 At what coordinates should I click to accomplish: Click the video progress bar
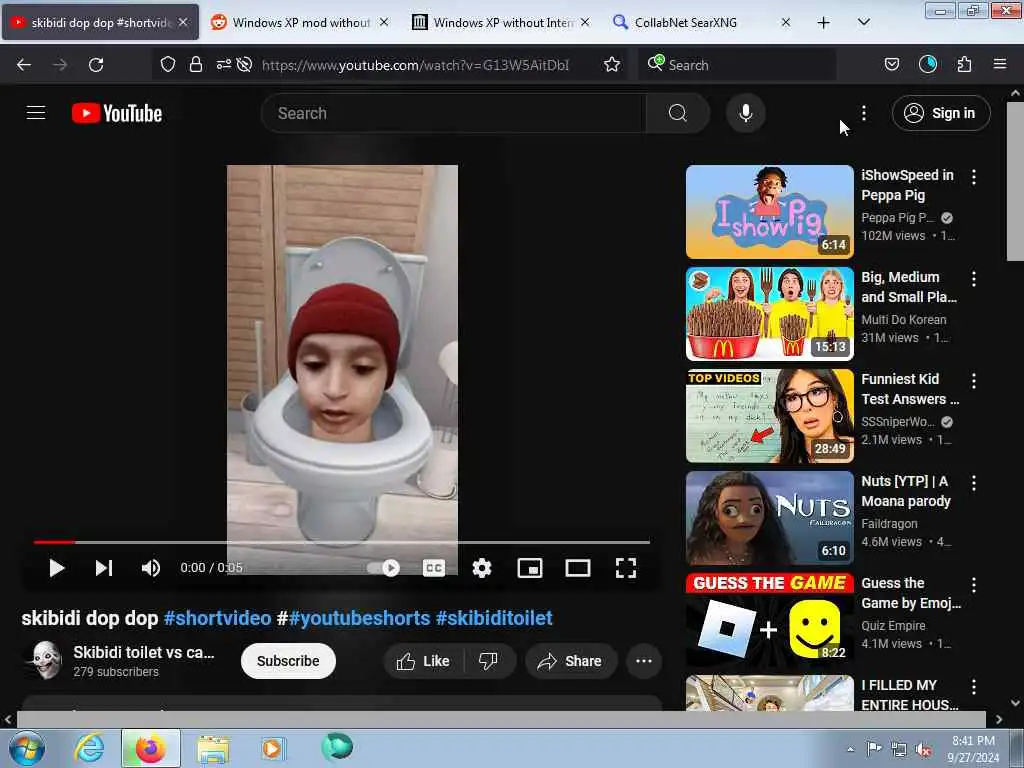click(x=342, y=542)
